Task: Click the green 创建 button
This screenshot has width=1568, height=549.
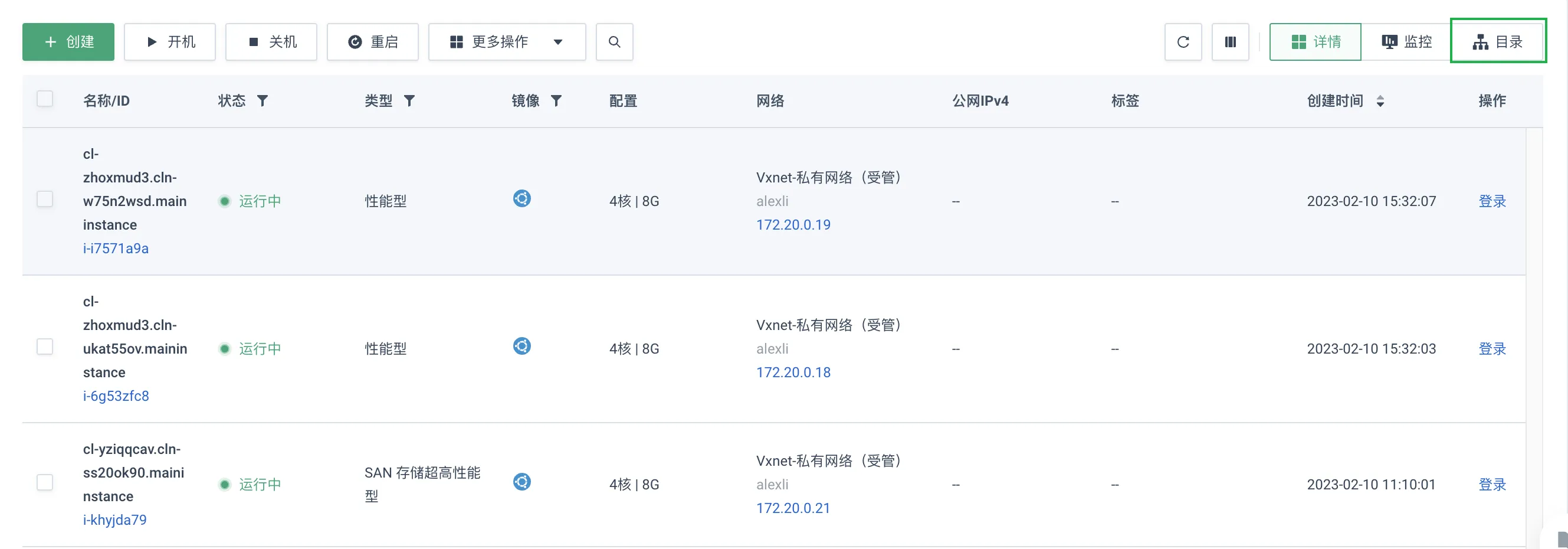Action: [68, 42]
